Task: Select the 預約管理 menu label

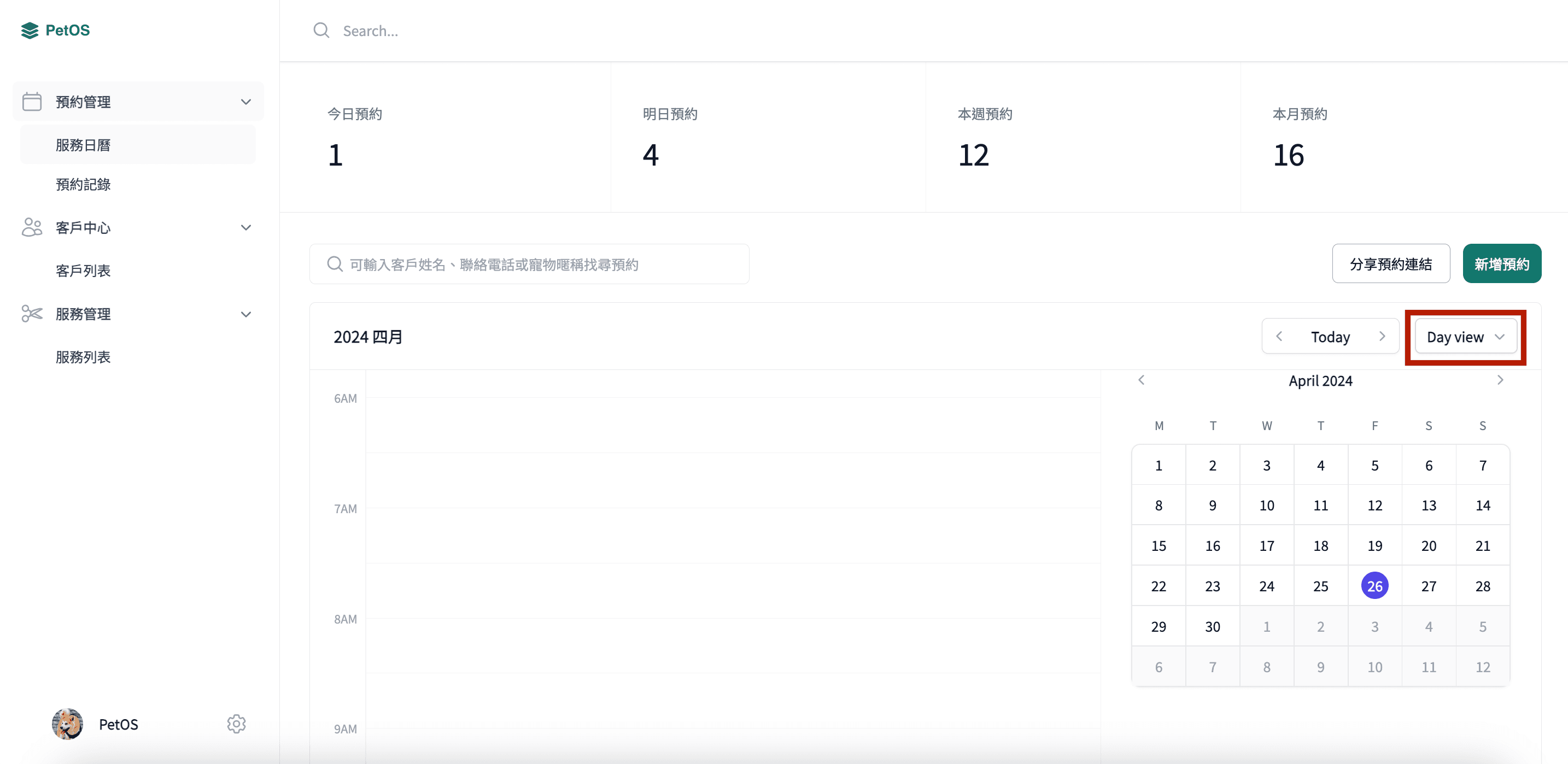Action: click(84, 102)
